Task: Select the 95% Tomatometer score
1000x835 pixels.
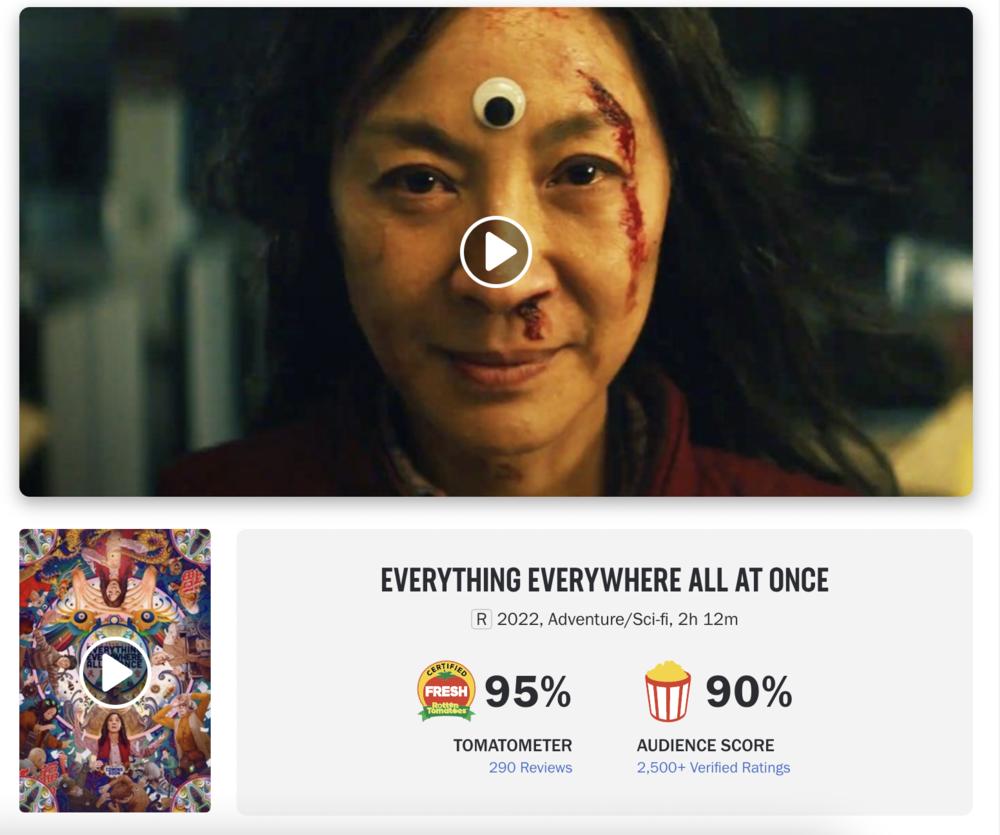Action: point(527,691)
